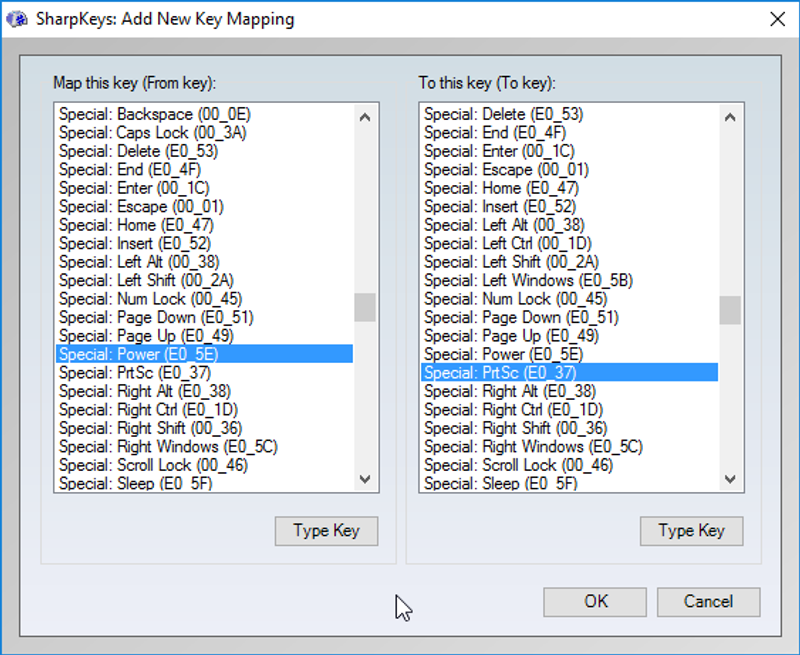Click Type Key under To key list

point(692,531)
